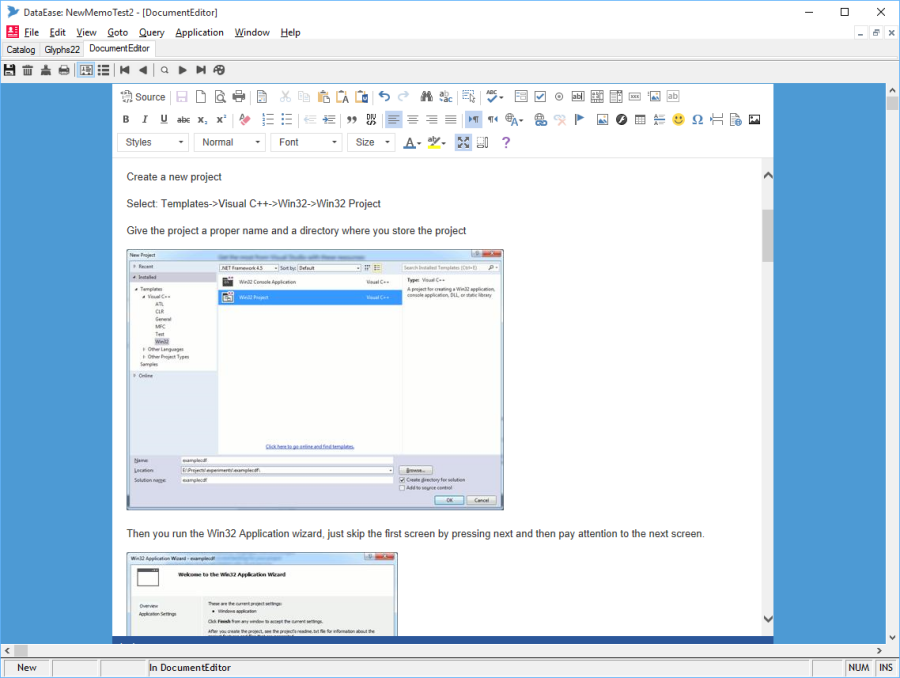Insert a hyperlink
Image resolution: width=900 pixels, height=678 pixels.
click(541, 119)
